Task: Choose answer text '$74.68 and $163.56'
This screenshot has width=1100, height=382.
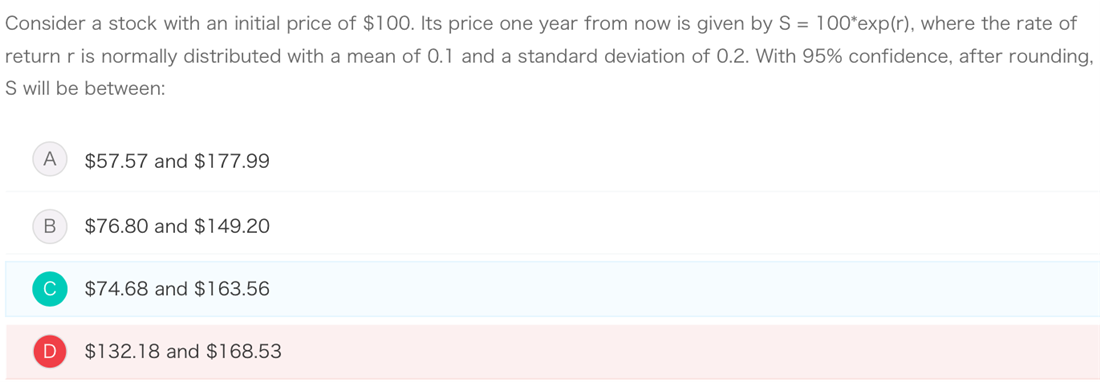Action: [177, 289]
